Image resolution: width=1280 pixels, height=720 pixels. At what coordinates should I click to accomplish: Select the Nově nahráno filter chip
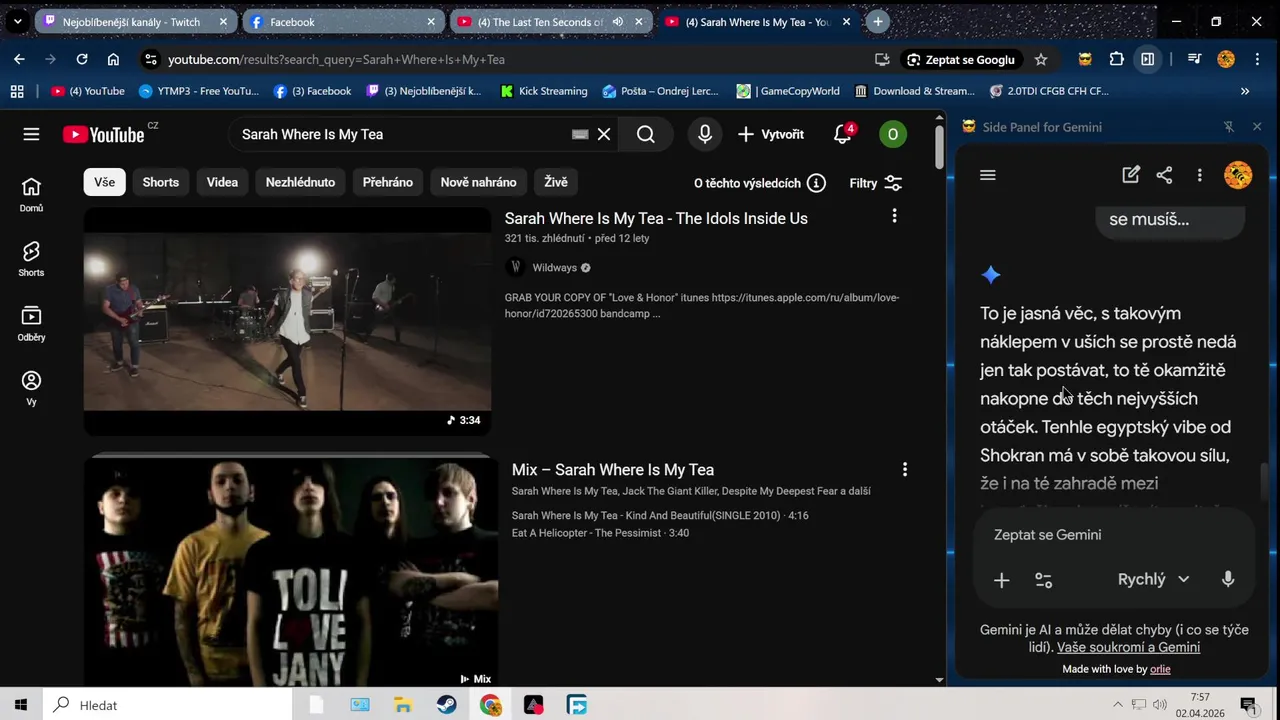(479, 182)
